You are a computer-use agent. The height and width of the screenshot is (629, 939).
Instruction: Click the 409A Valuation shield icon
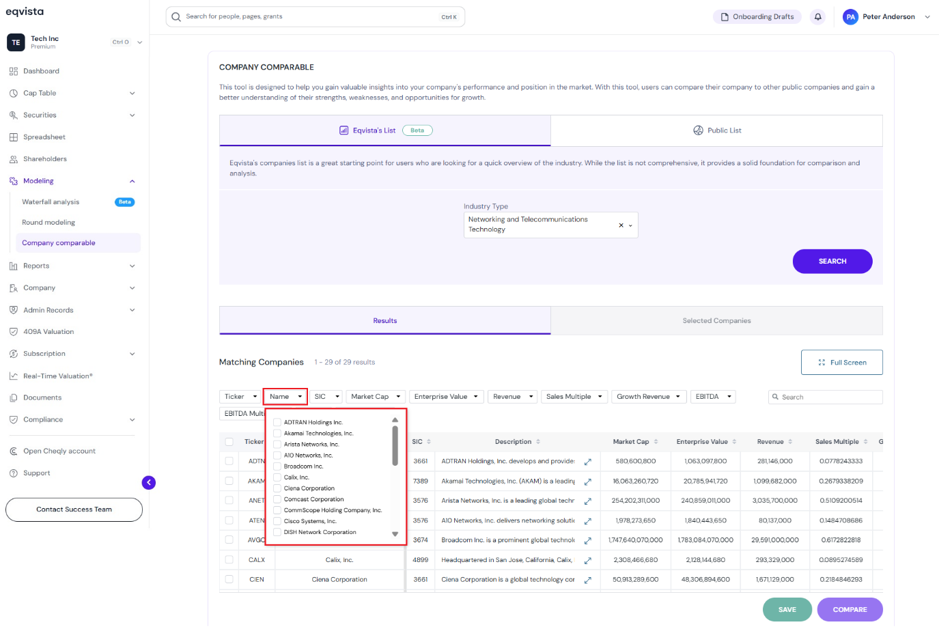(x=13, y=332)
